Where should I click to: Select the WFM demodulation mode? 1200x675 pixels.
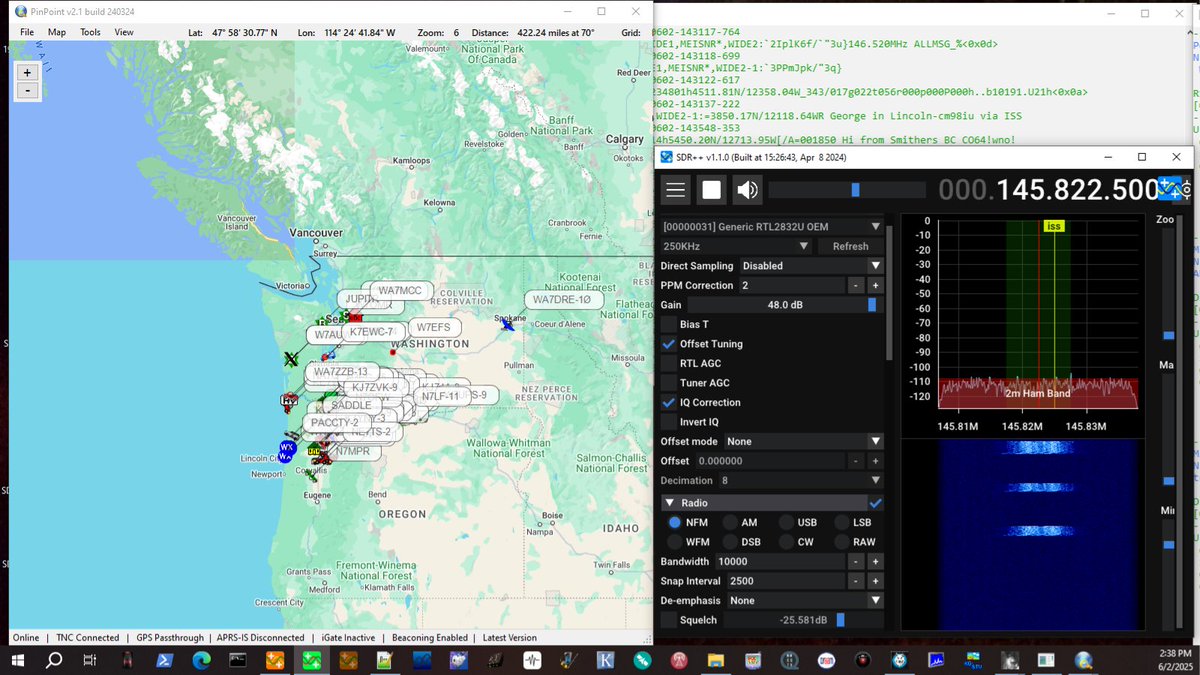point(674,542)
